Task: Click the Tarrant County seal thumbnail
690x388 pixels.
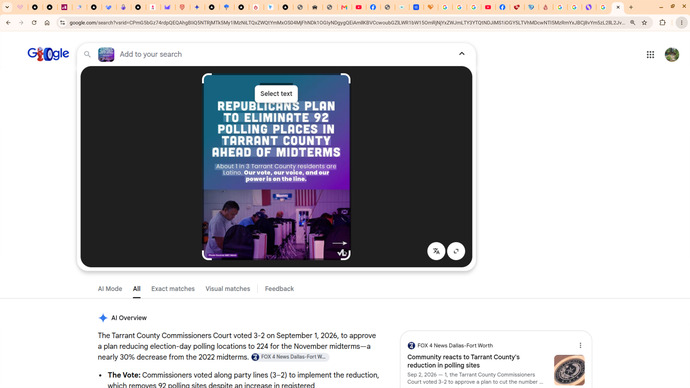Action: 569,370
